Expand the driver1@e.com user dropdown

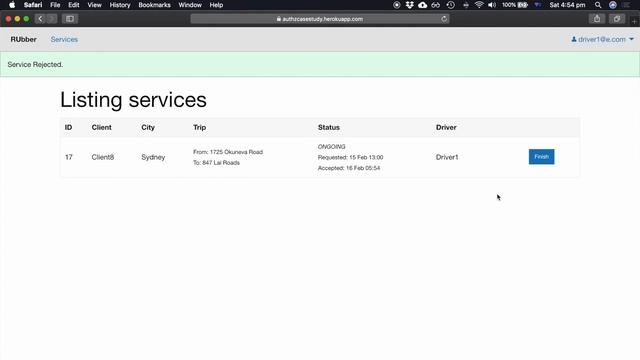pyautogui.click(x=602, y=39)
